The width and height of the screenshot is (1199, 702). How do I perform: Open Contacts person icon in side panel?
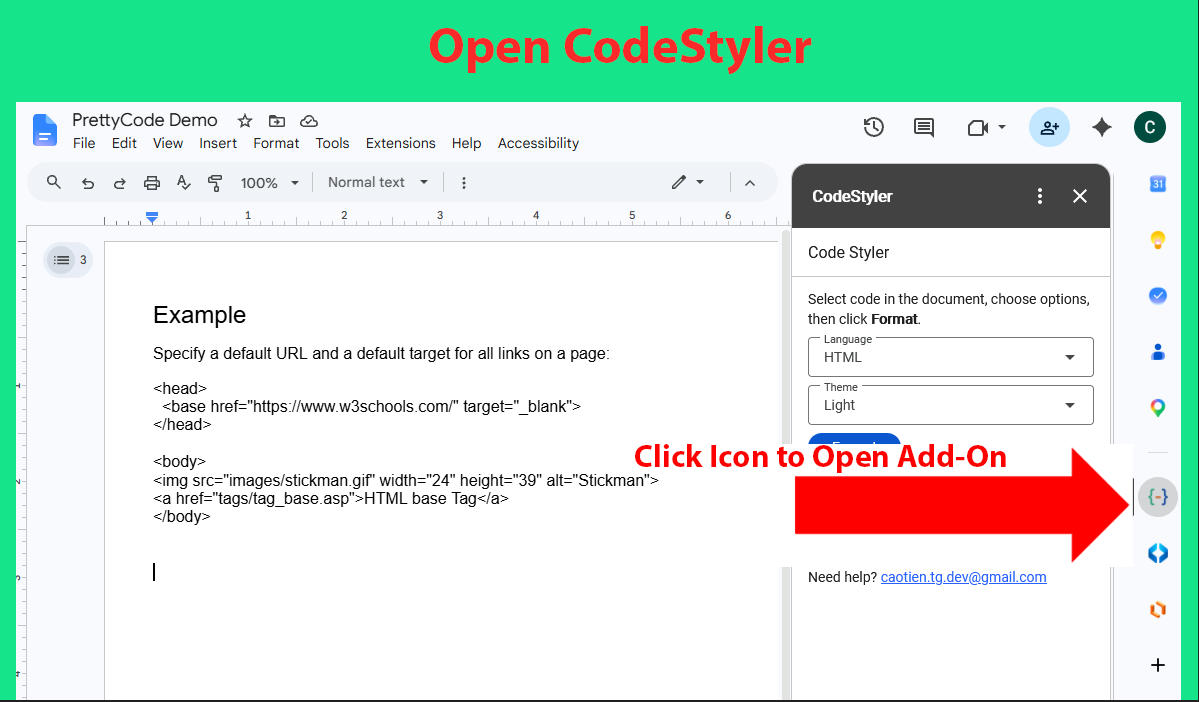pyautogui.click(x=1158, y=352)
